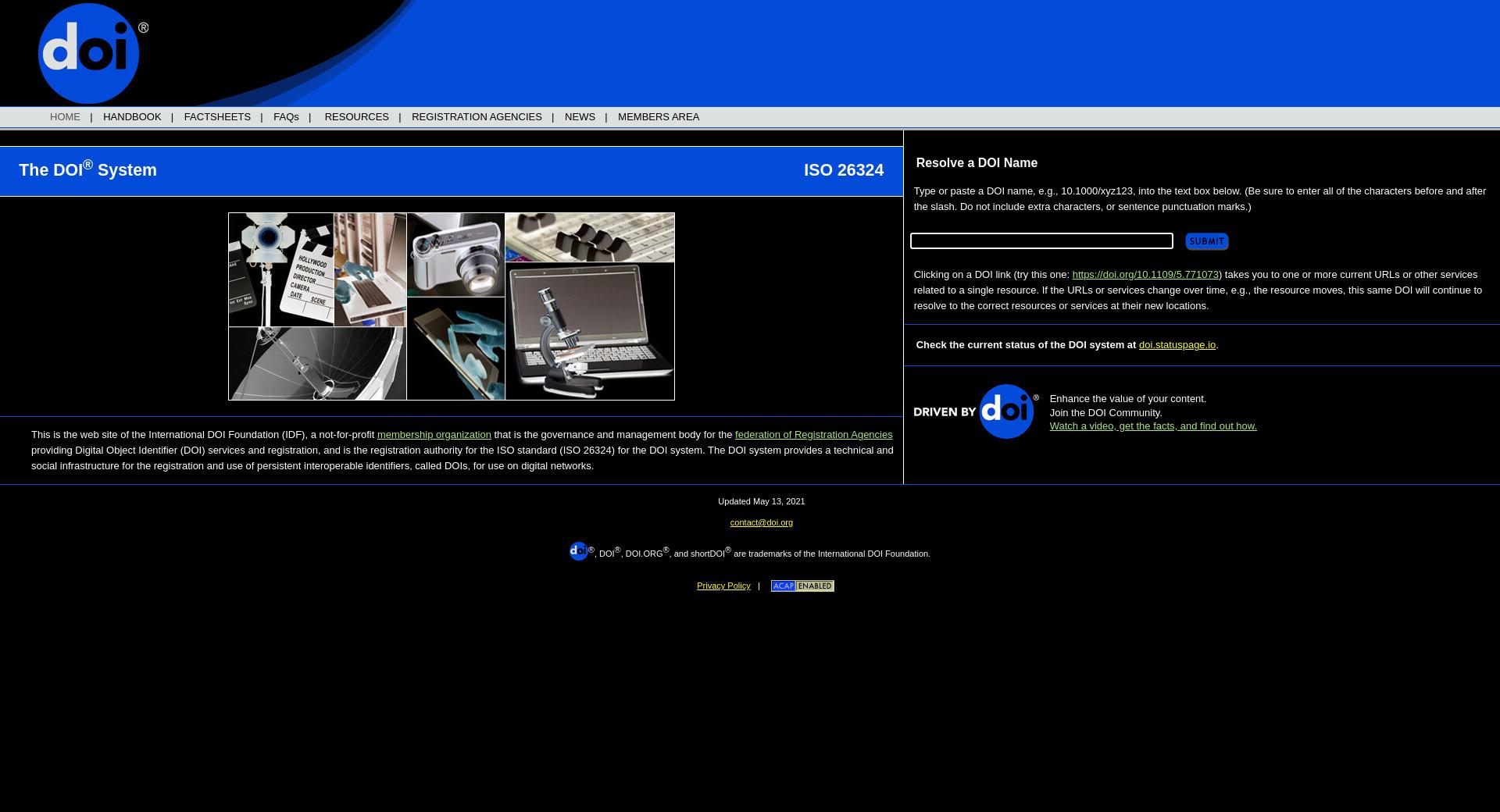Open the HANDBOOK menu item
Image resolution: width=1500 pixels, height=812 pixels.
point(132,117)
